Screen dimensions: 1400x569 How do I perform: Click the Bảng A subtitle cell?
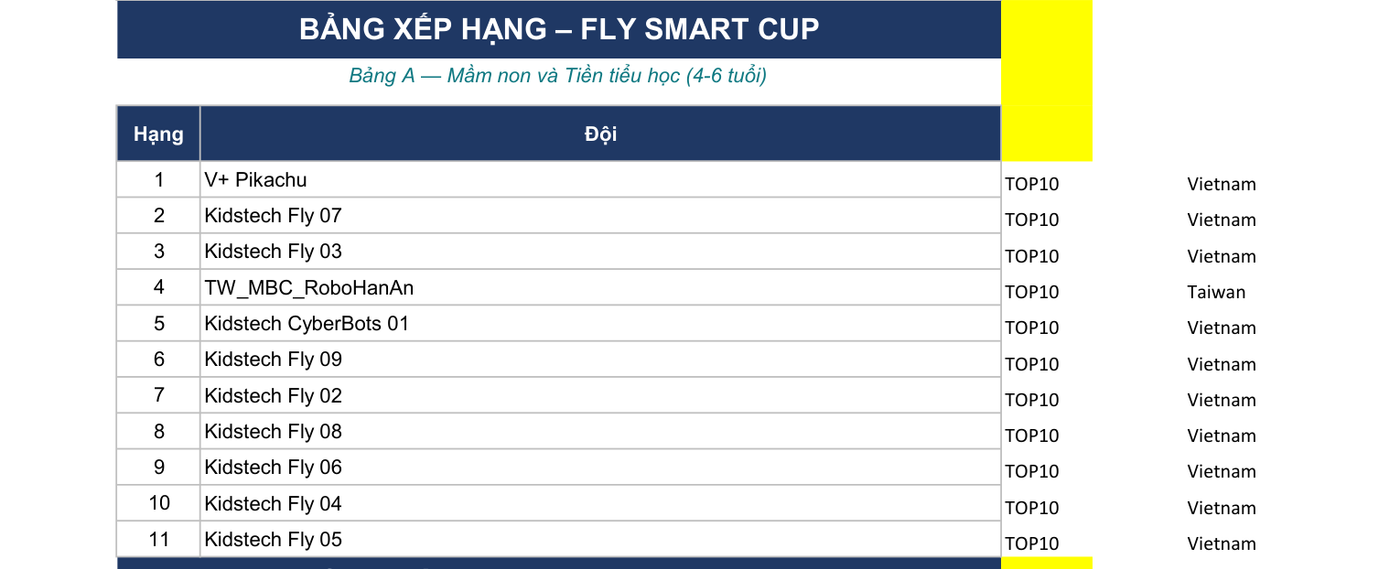click(x=559, y=76)
